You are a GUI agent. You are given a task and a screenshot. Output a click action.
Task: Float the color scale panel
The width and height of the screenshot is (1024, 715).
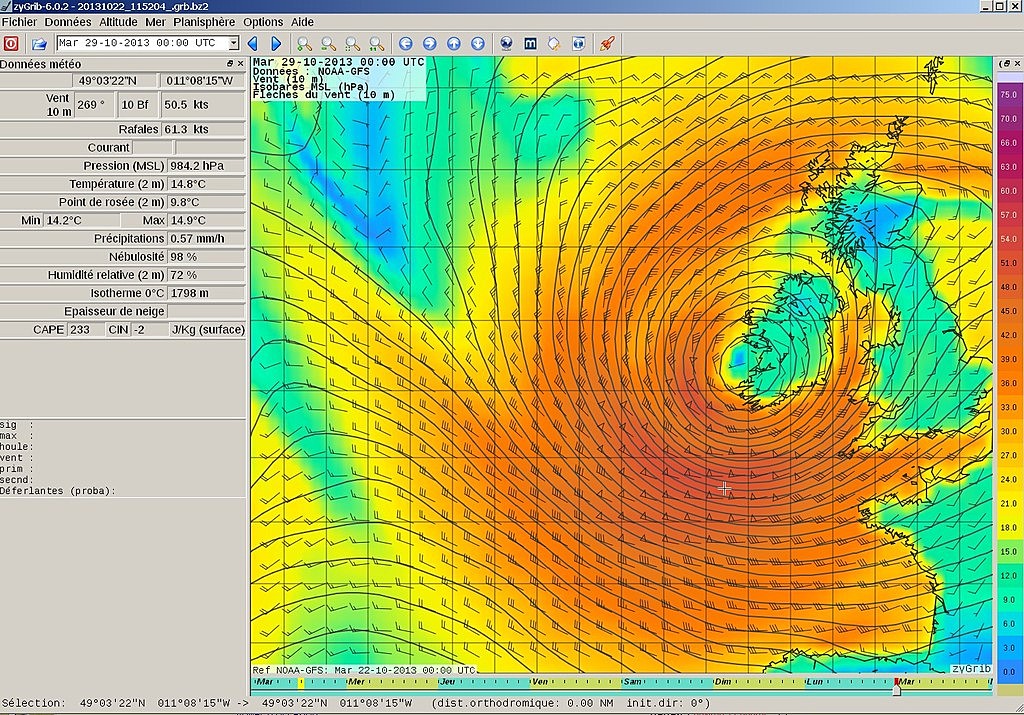1006,63
